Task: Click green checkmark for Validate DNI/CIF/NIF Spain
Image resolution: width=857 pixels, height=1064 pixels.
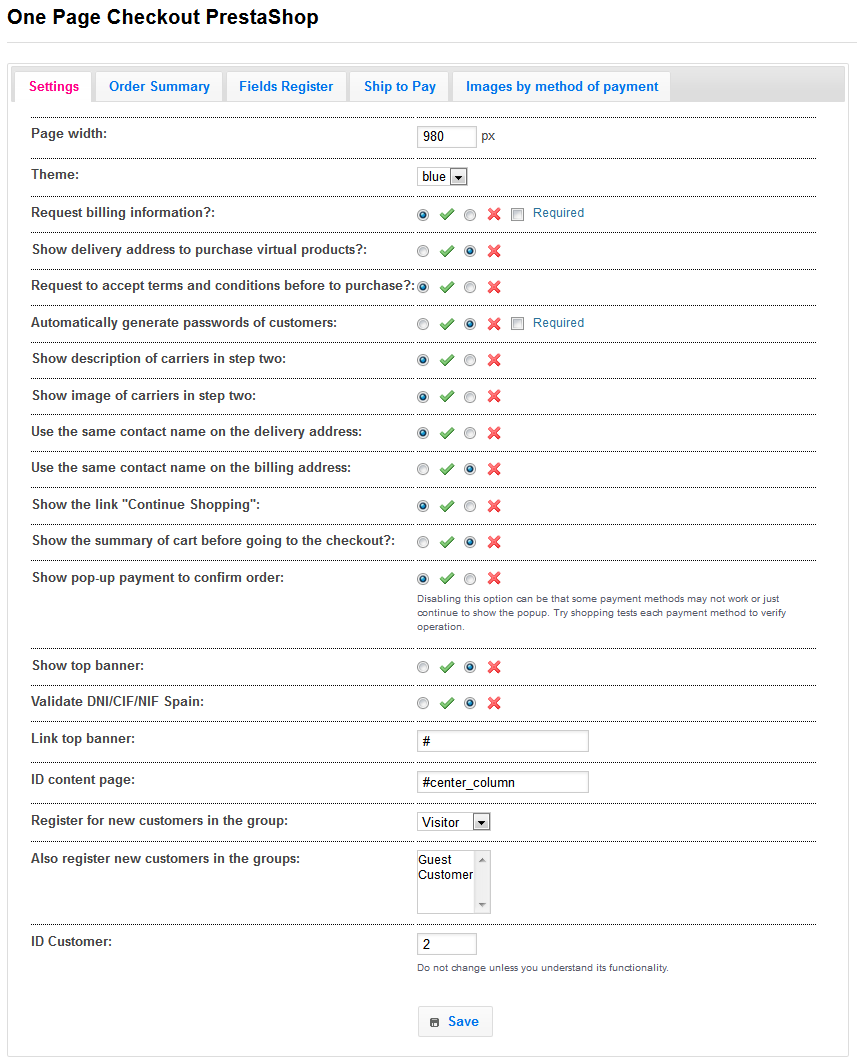Action: (x=447, y=703)
